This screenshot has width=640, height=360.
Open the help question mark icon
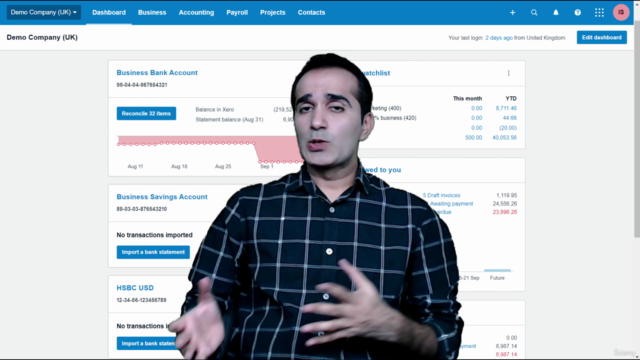click(578, 13)
